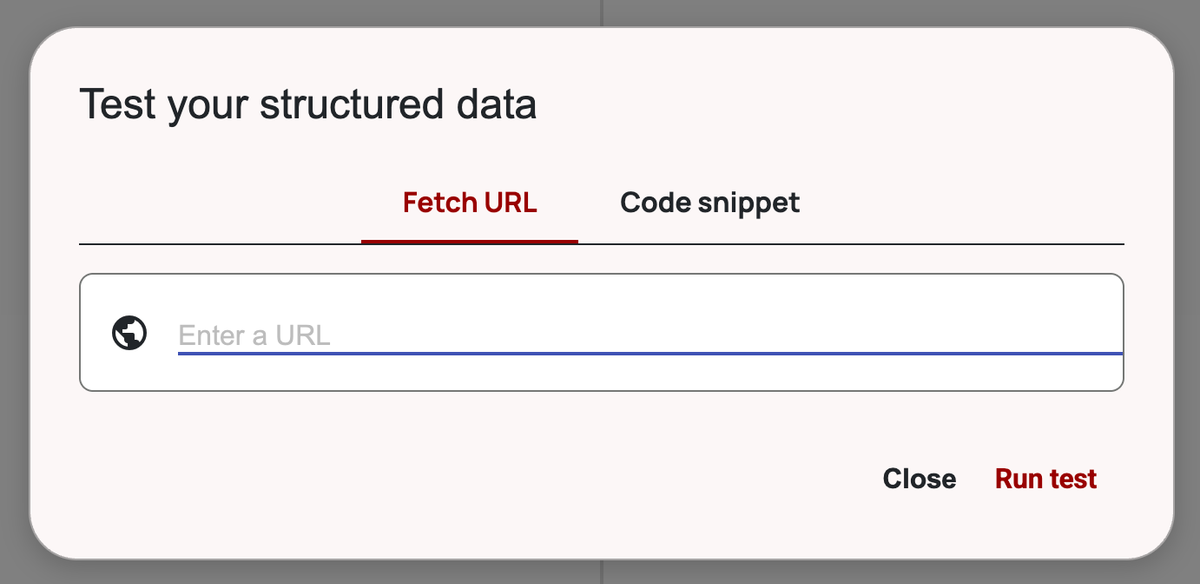Click the Test your structured data heading
Image resolution: width=1200 pixels, height=584 pixels.
tap(309, 104)
